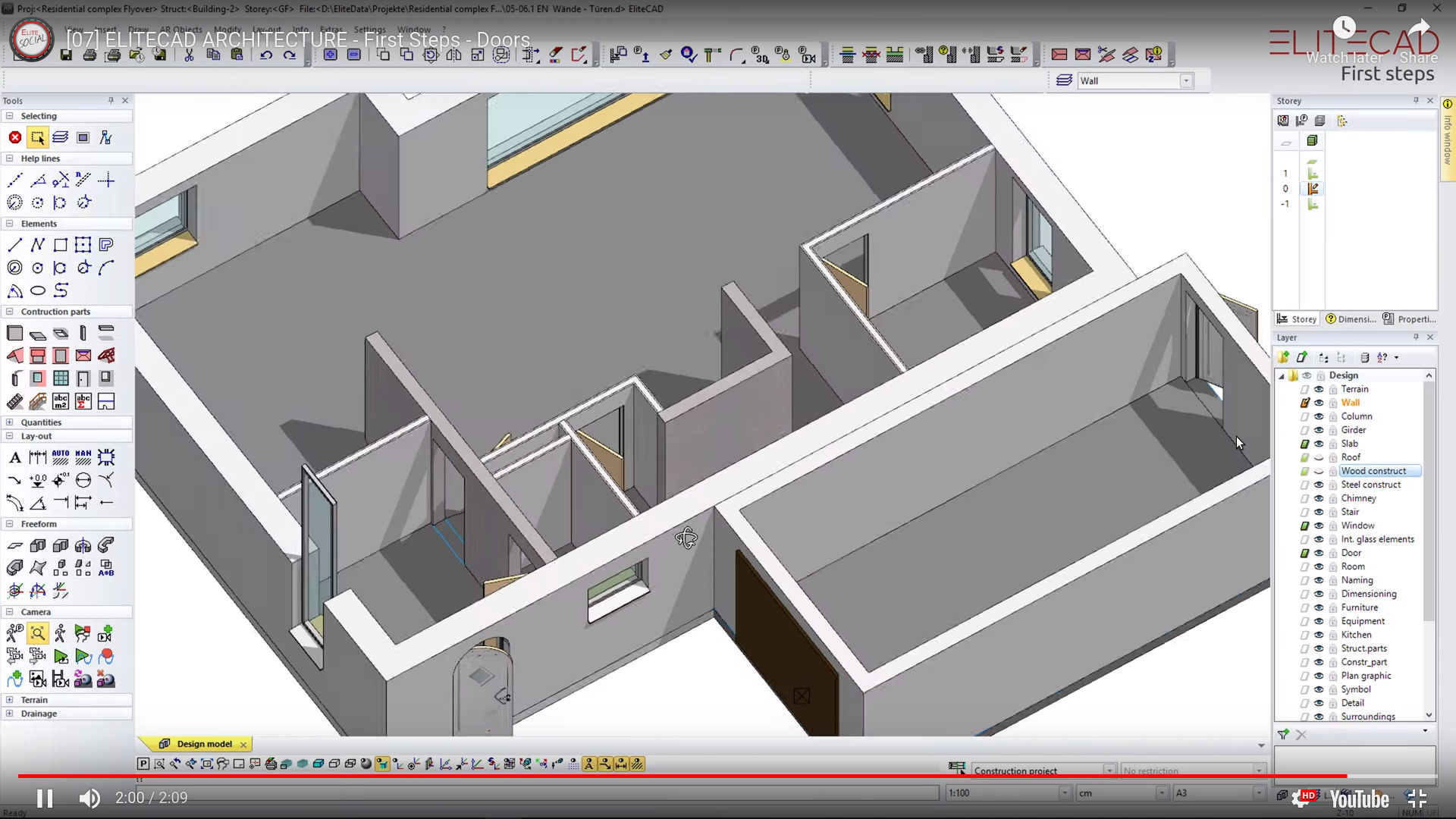
Task: Toggle visibility of Furniture layer
Action: tap(1319, 607)
